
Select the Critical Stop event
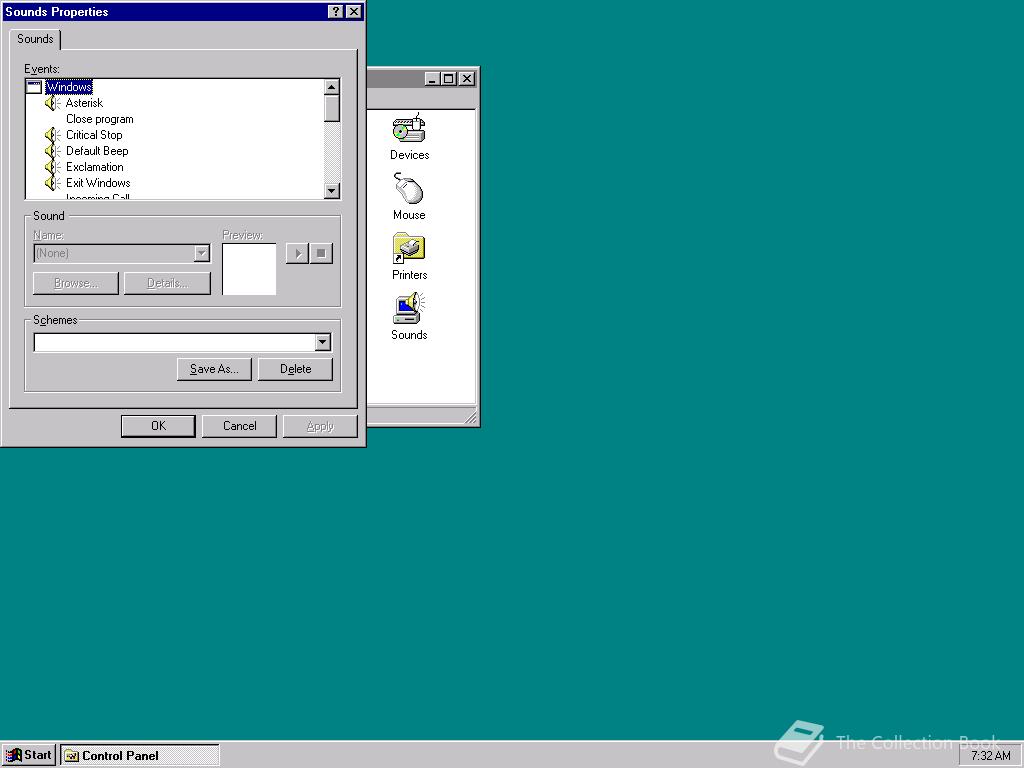click(94, 135)
